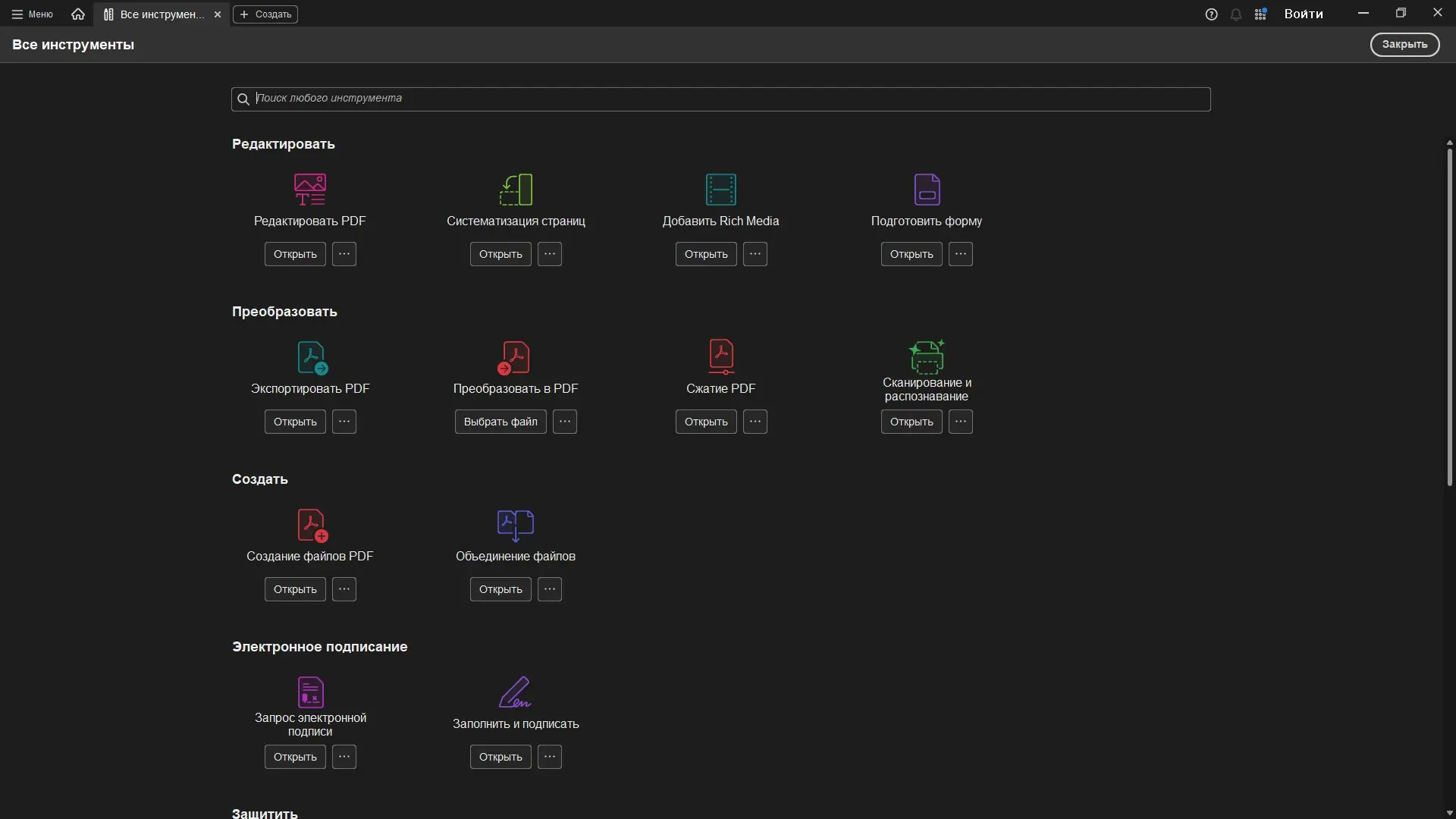Select the Заполнить и подписать pen icon
The height and width of the screenshot is (819, 1456).
click(515, 692)
